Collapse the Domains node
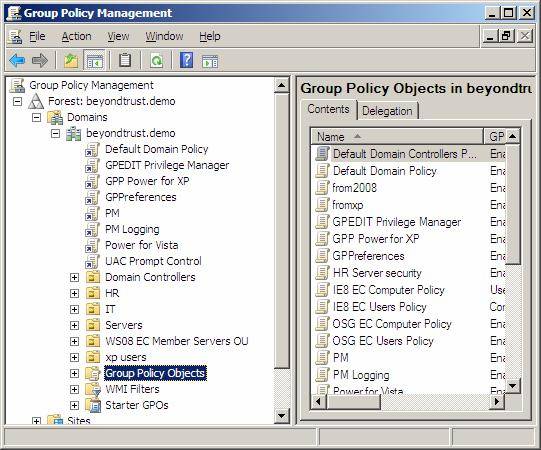541x450 pixels. (36, 117)
